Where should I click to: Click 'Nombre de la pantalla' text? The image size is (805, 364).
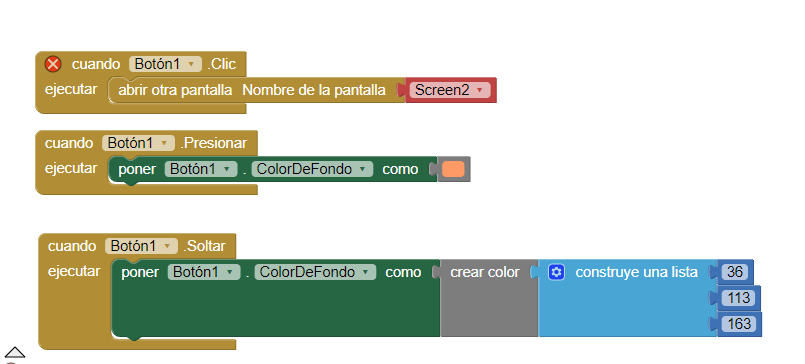coord(314,90)
